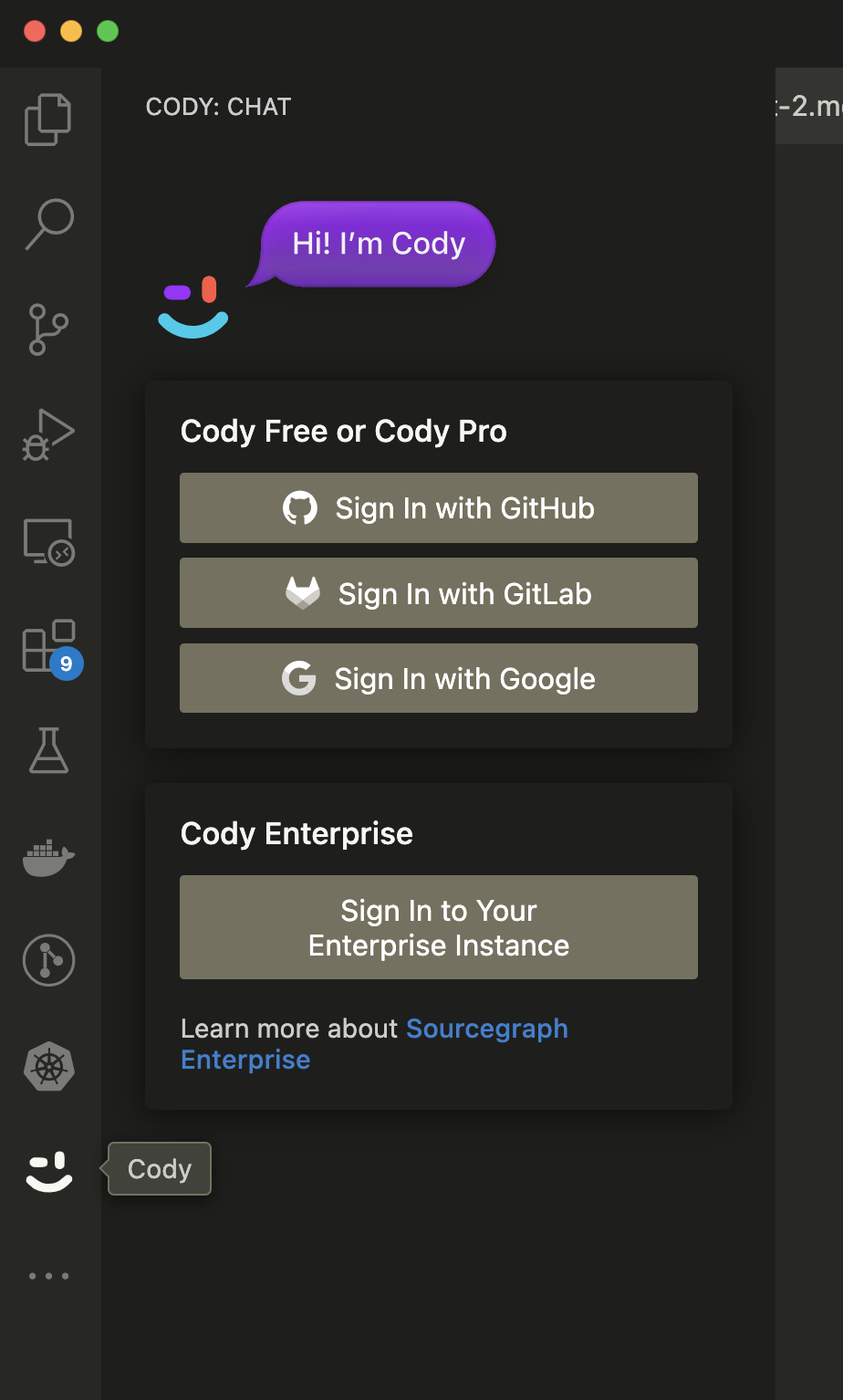Click Sign In with Google
Image resolution: width=843 pixels, height=1400 pixels.
pyautogui.click(x=438, y=679)
